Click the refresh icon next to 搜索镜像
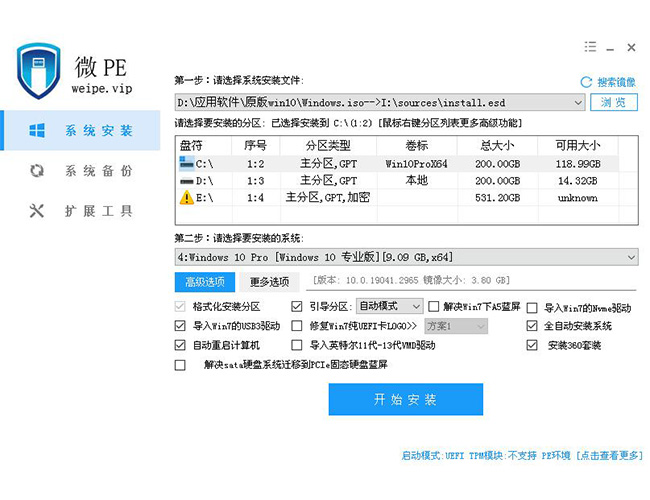 pyautogui.click(x=586, y=82)
